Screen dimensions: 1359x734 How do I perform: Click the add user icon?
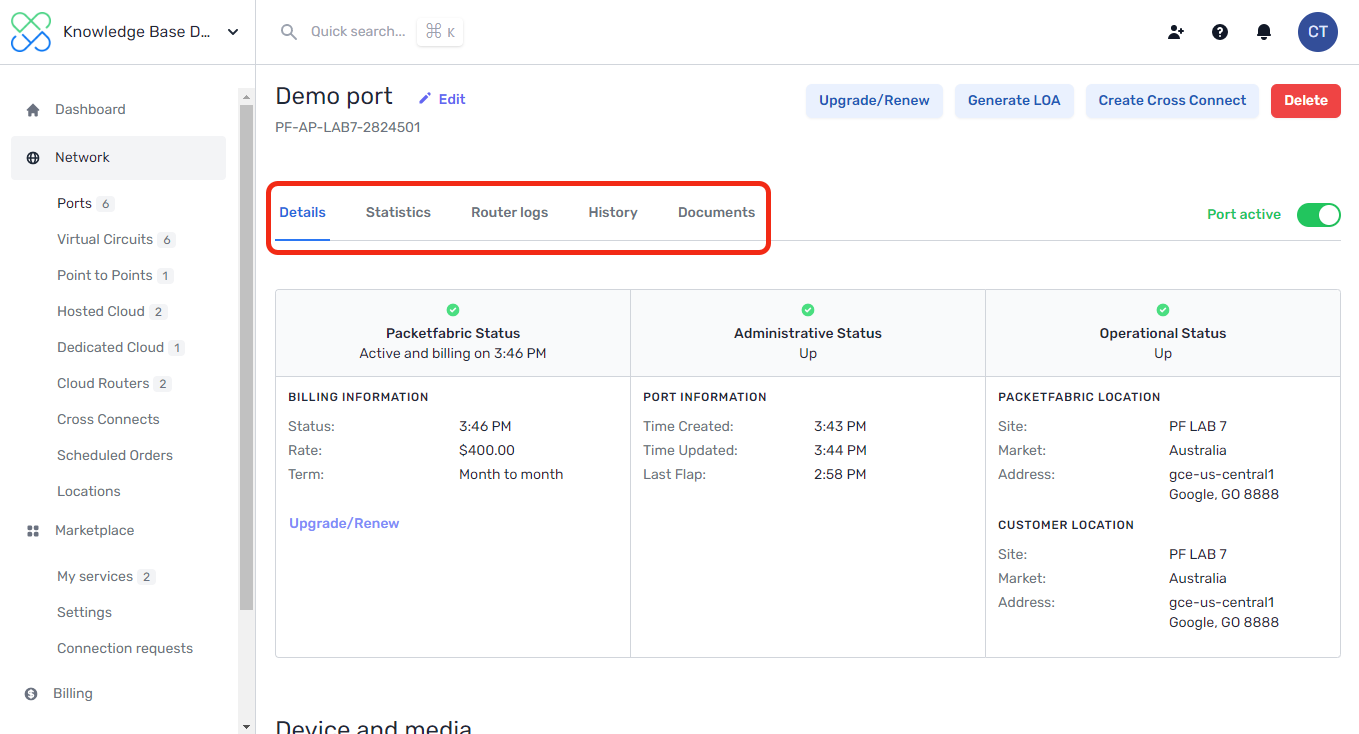[1176, 32]
